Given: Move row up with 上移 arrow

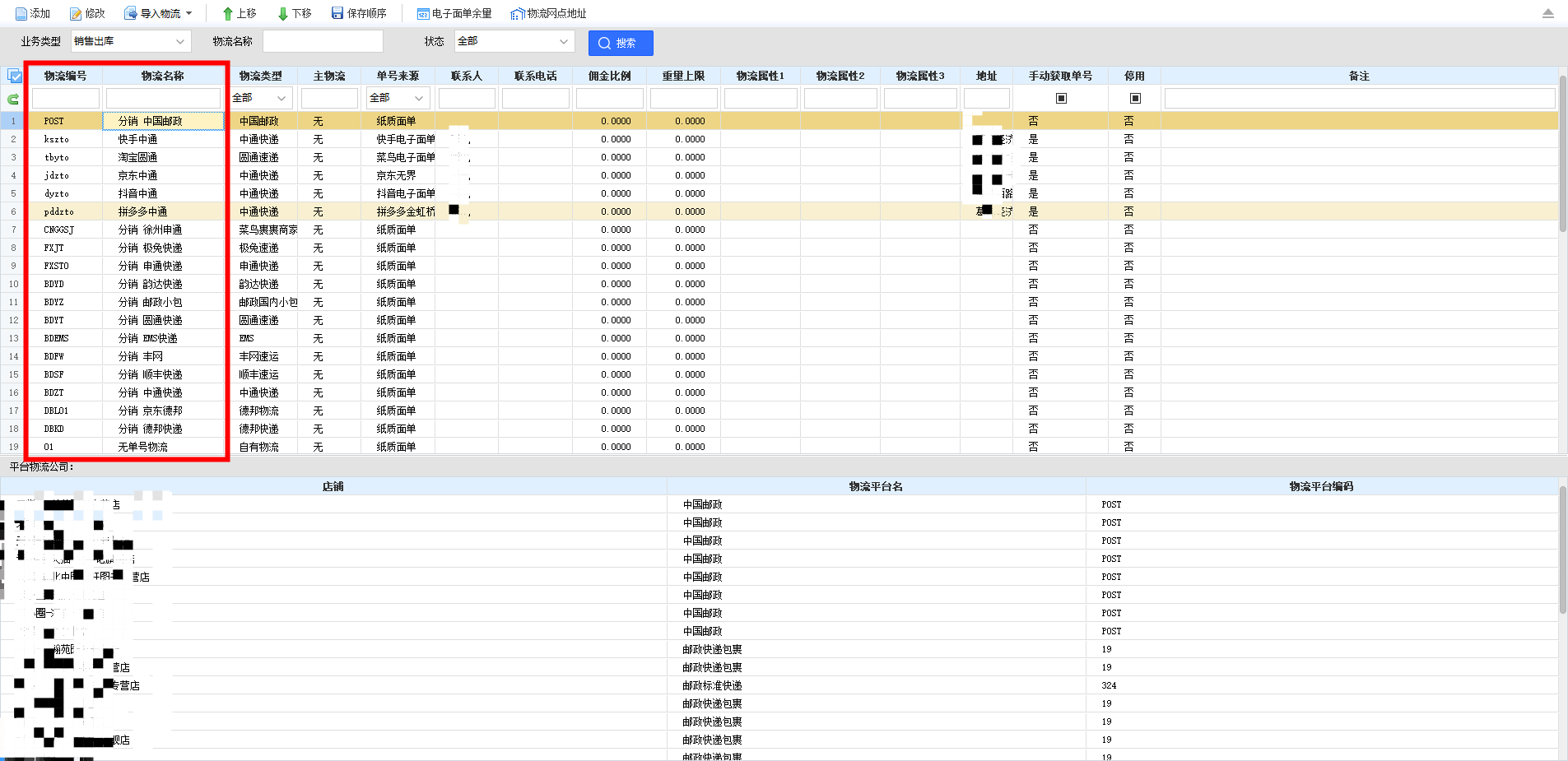Looking at the screenshot, I should (x=228, y=14).
